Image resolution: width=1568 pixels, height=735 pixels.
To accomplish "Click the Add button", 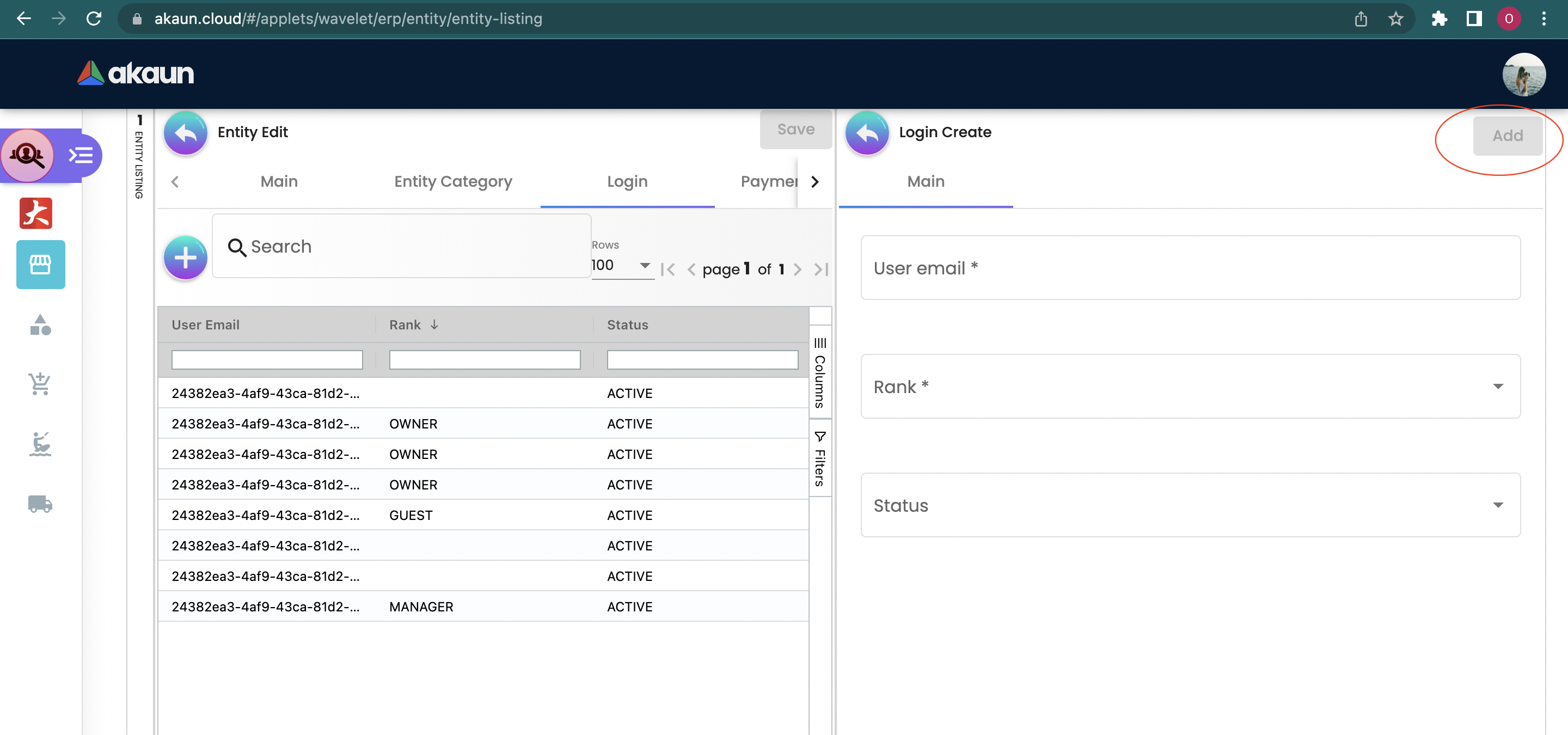I will [1506, 136].
